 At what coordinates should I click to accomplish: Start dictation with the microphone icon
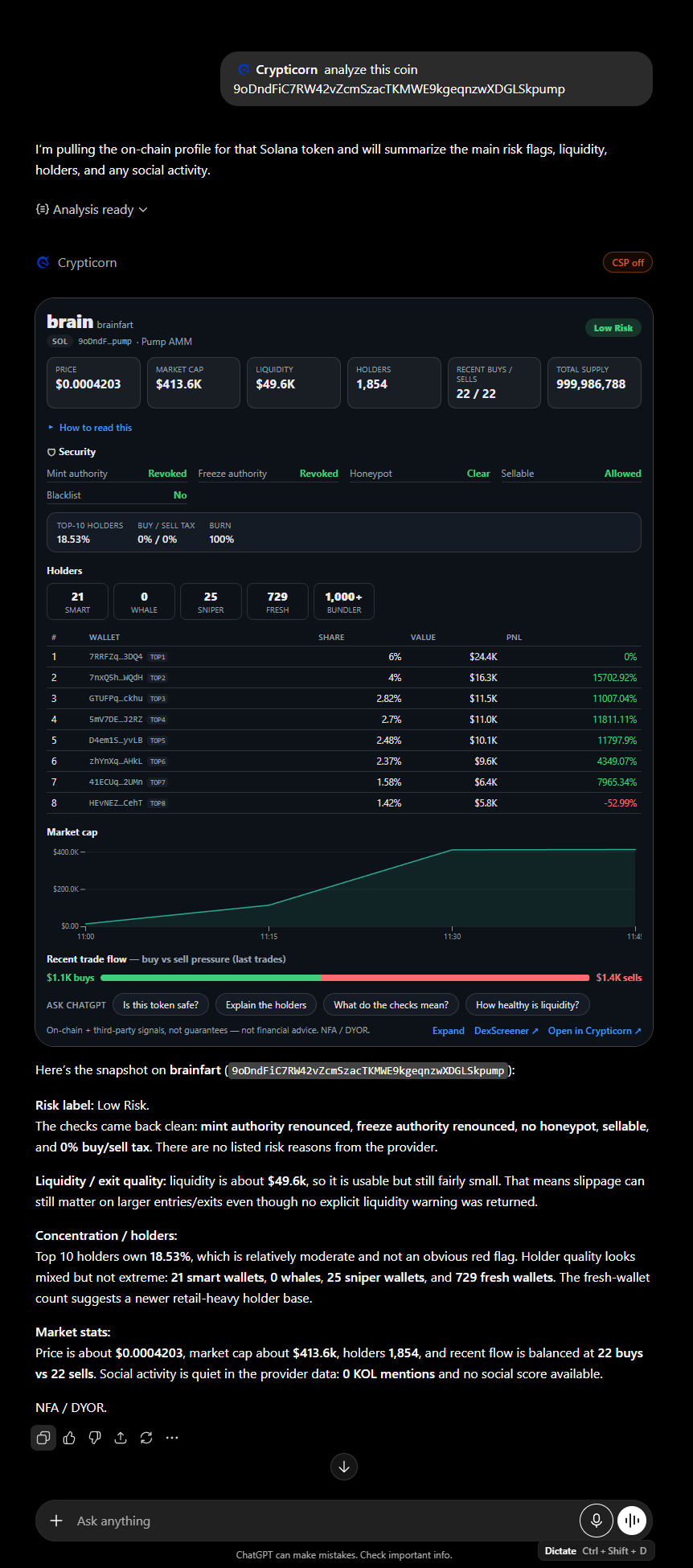point(597,1521)
